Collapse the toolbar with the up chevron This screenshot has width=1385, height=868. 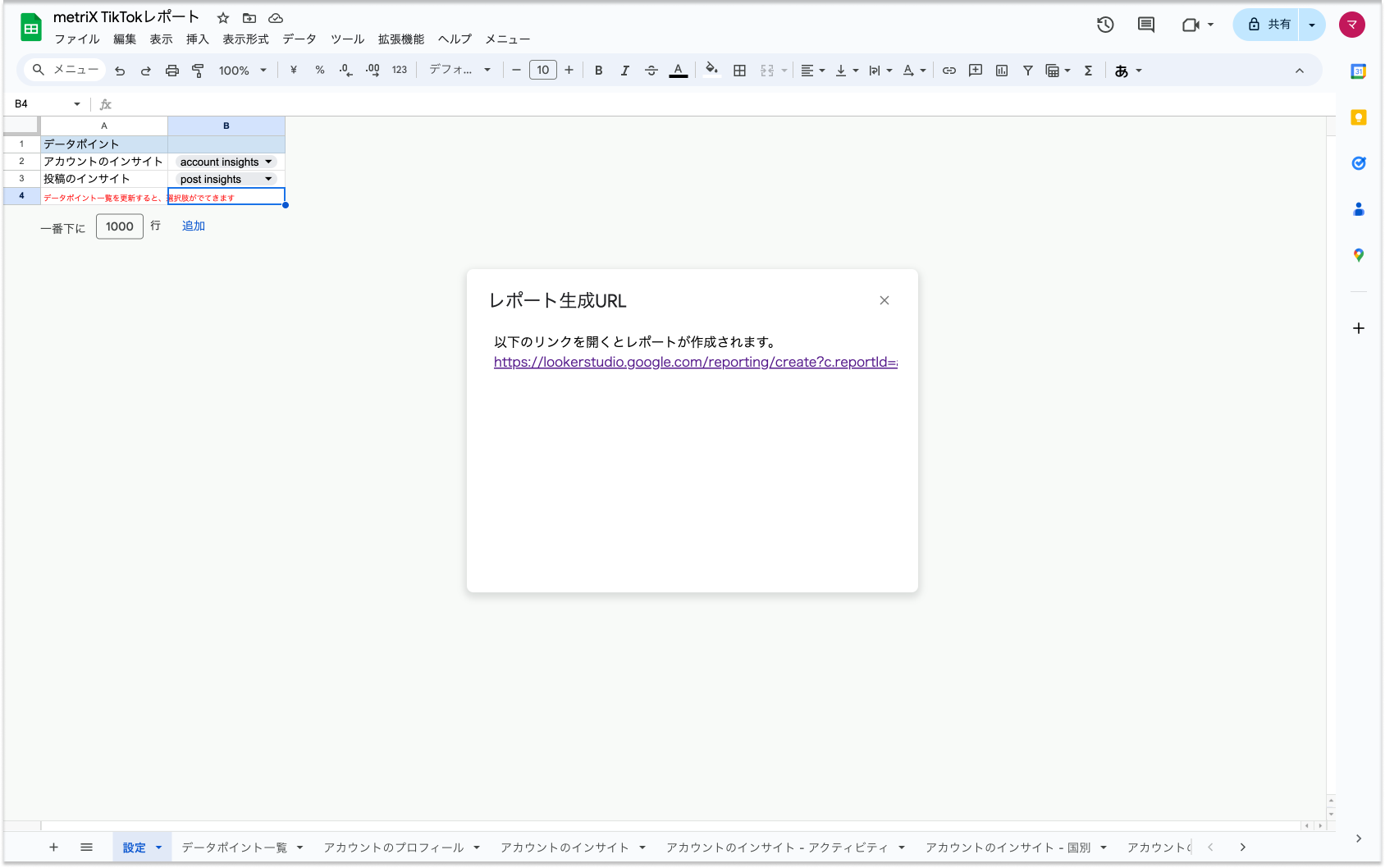click(1300, 71)
